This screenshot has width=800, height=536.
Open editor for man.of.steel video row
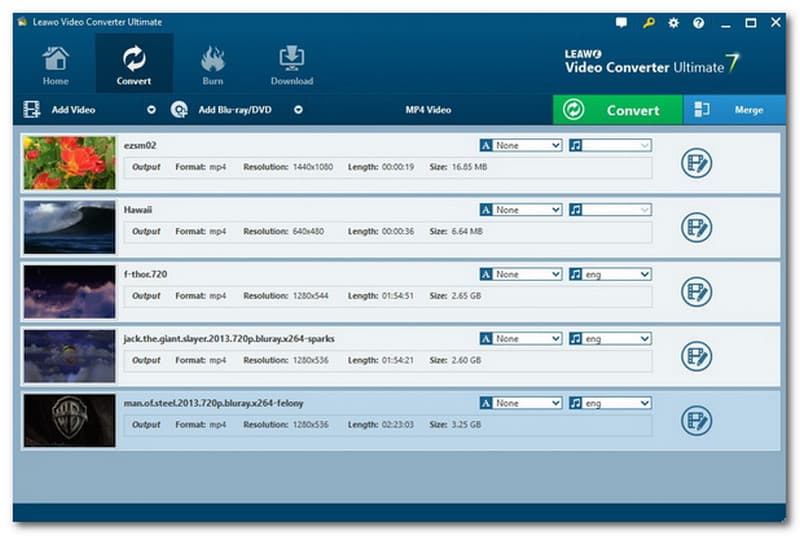[696, 420]
